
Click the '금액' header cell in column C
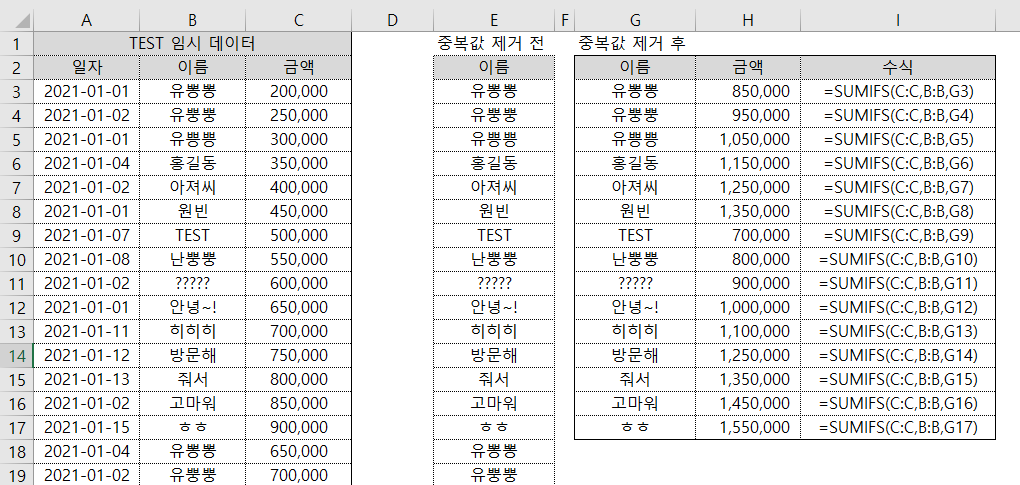tap(299, 67)
